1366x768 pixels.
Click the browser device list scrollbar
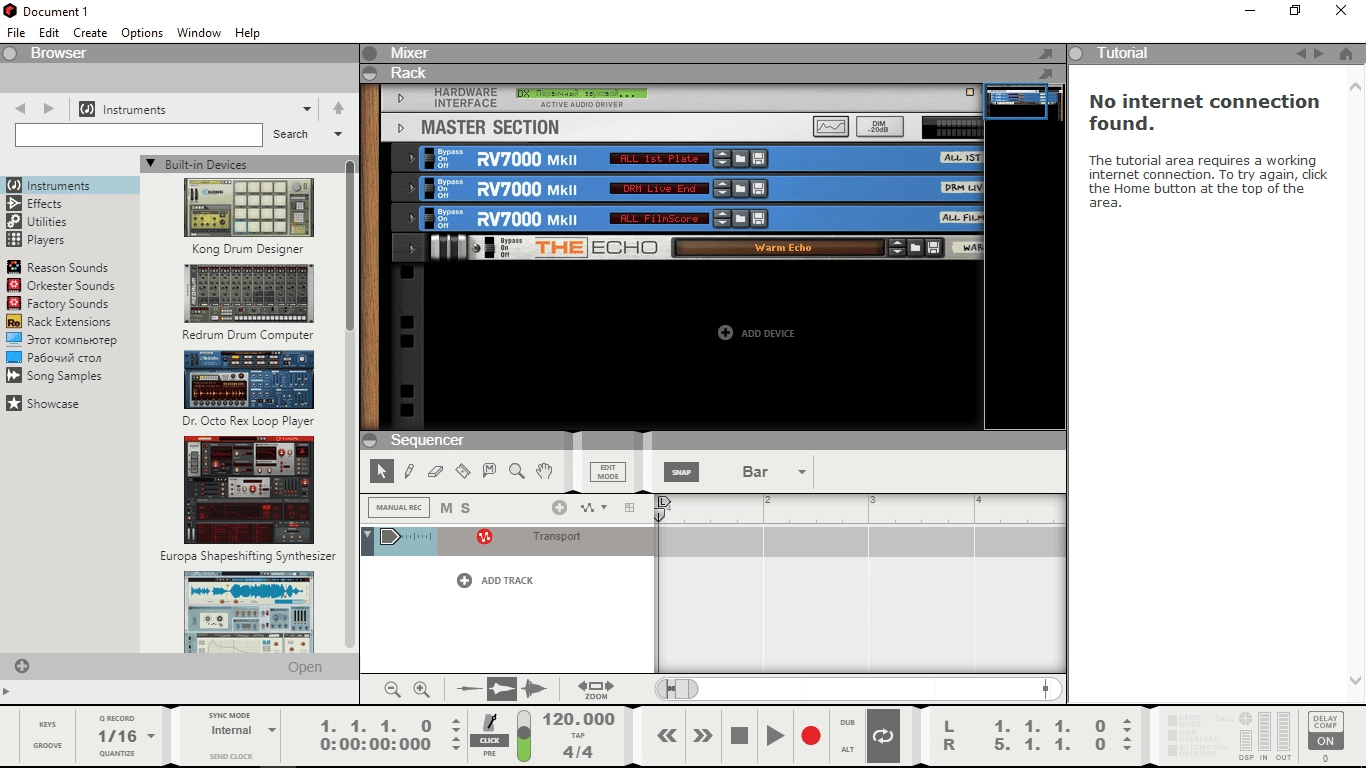tap(350, 245)
